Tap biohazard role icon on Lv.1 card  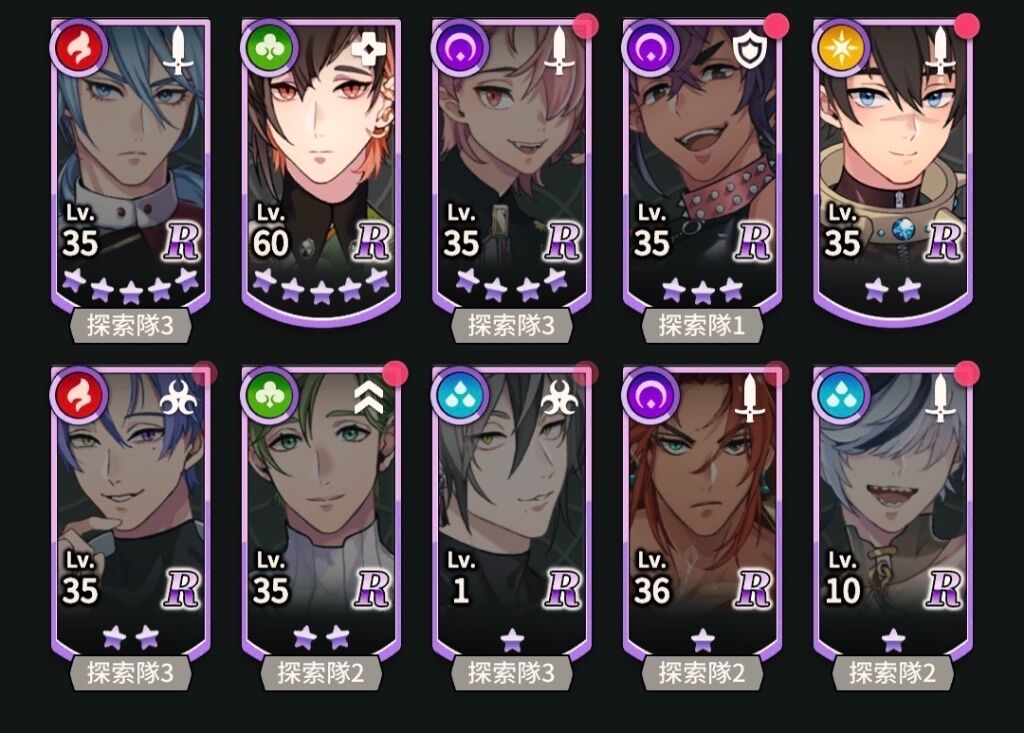click(x=559, y=398)
